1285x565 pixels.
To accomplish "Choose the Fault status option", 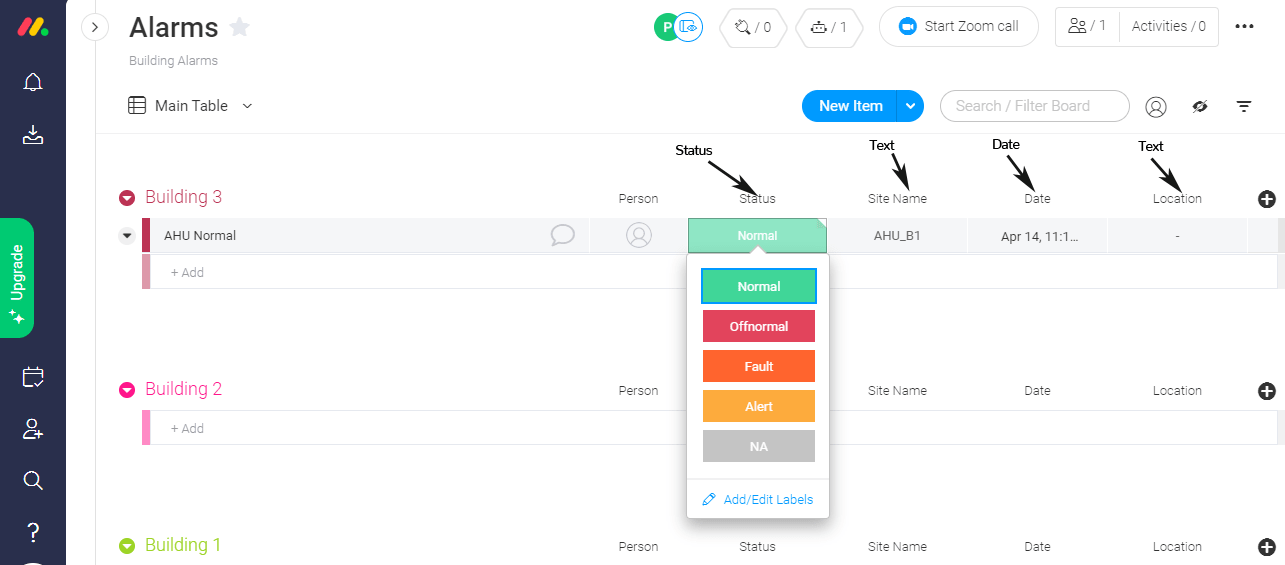I will pyautogui.click(x=759, y=366).
